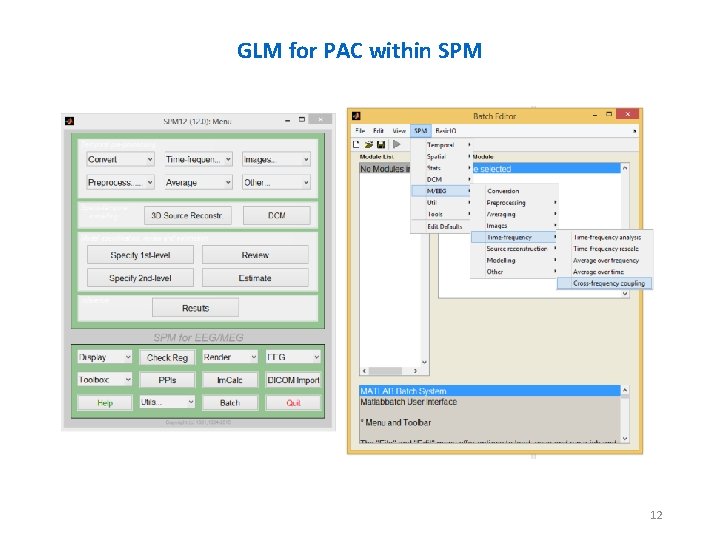Screen dimensions: 720x540
Task: Open the Toolbox dropdown
Action: point(105,380)
